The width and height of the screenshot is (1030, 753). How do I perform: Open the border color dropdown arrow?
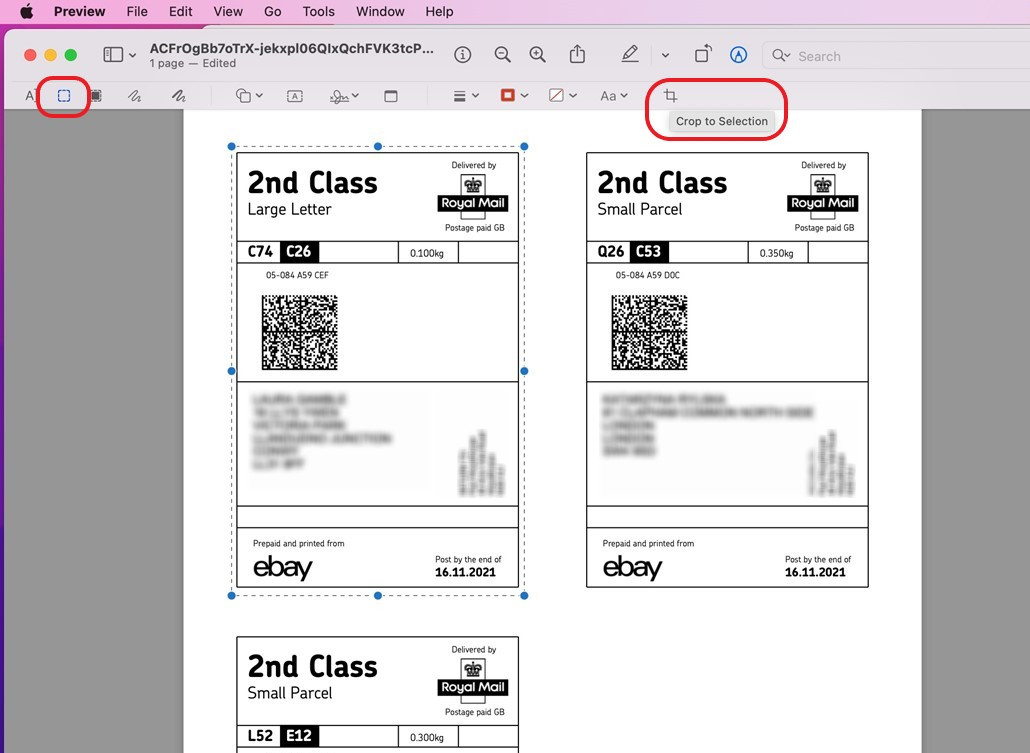(524, 95)
